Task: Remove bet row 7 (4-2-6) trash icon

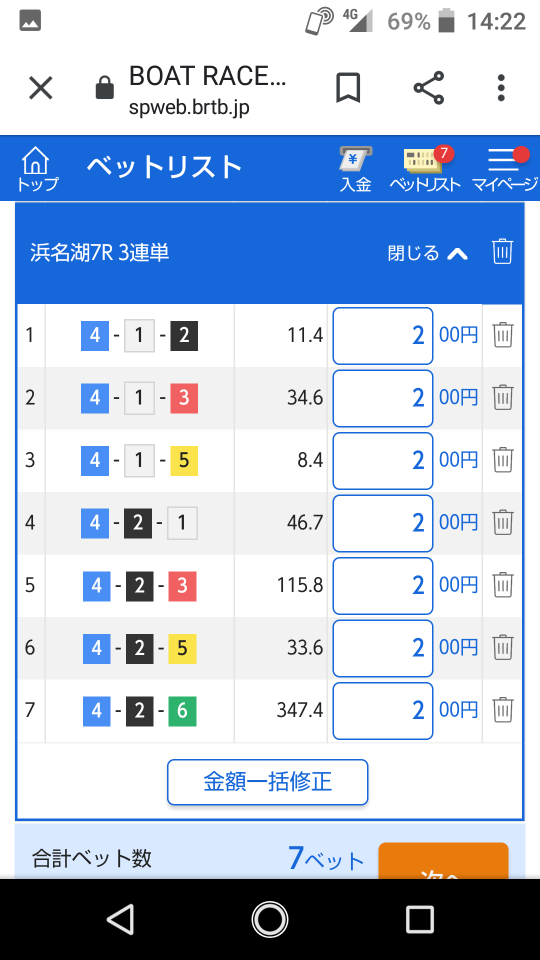Action: point(503,710)
